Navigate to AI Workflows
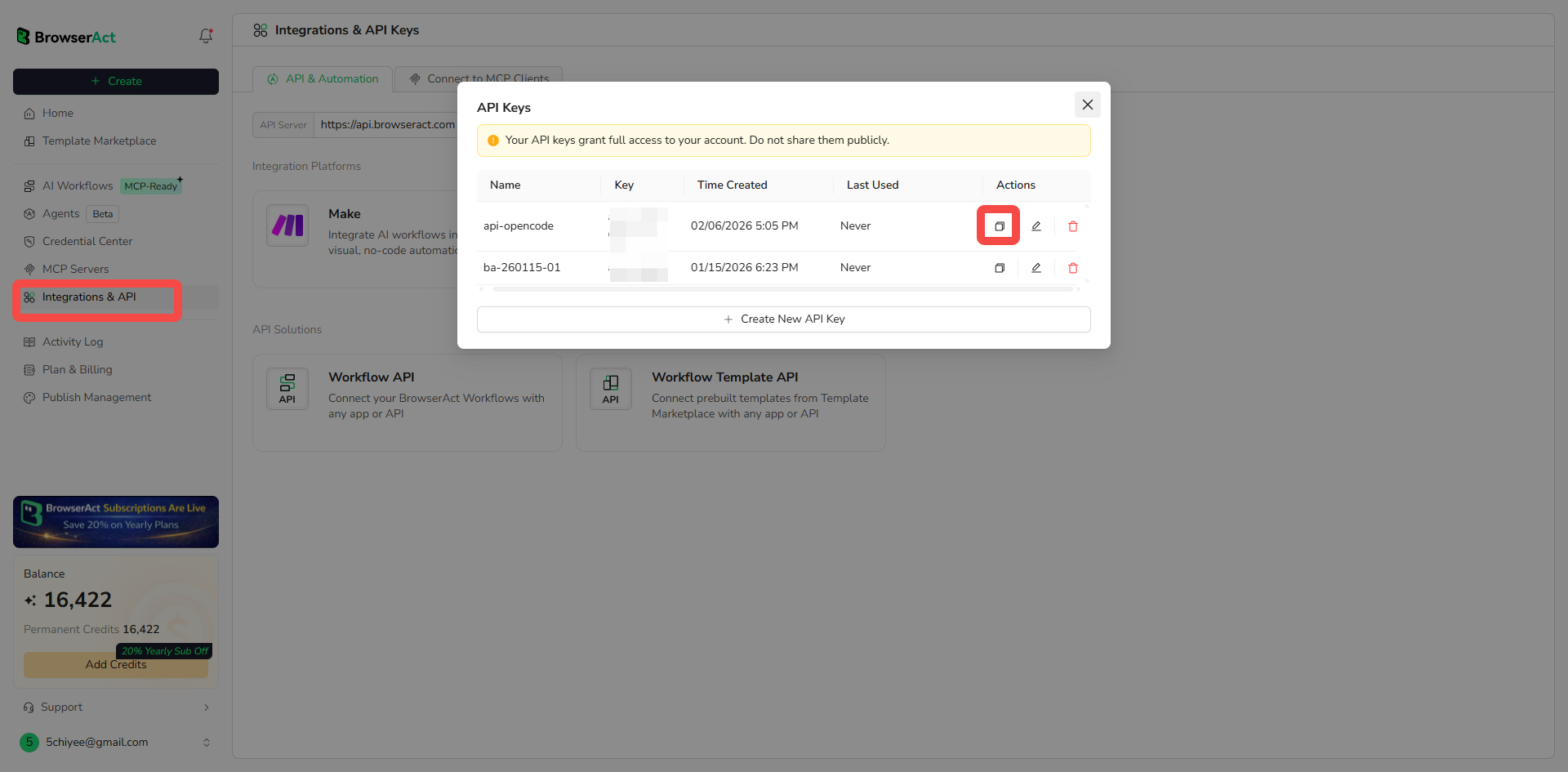 (78, 185)
